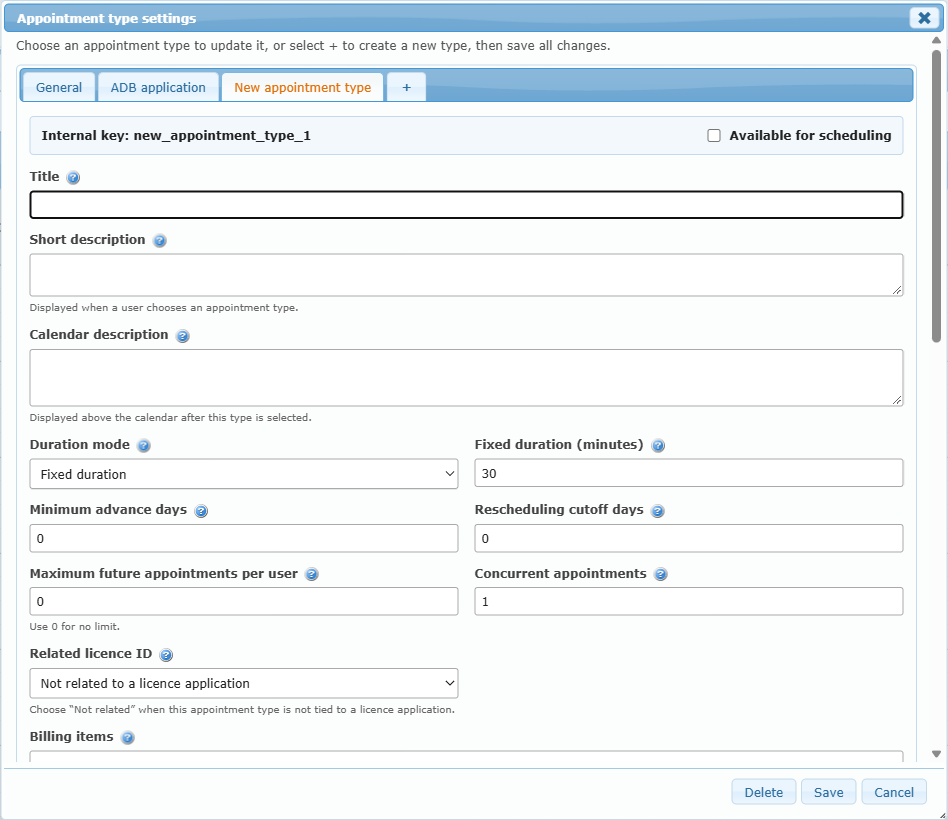Viewport: 948px width, 820px height.
Task: Select the New appointment type tab
Action: [x=302, y=88]
